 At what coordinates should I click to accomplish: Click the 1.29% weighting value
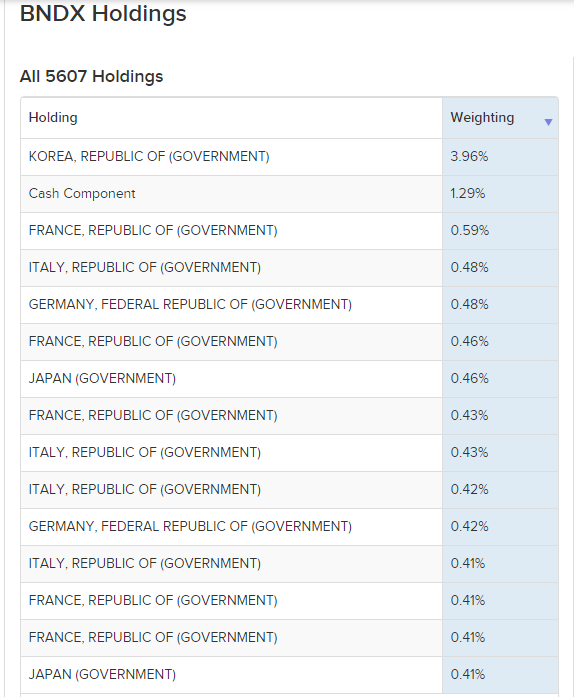point(467,193)
